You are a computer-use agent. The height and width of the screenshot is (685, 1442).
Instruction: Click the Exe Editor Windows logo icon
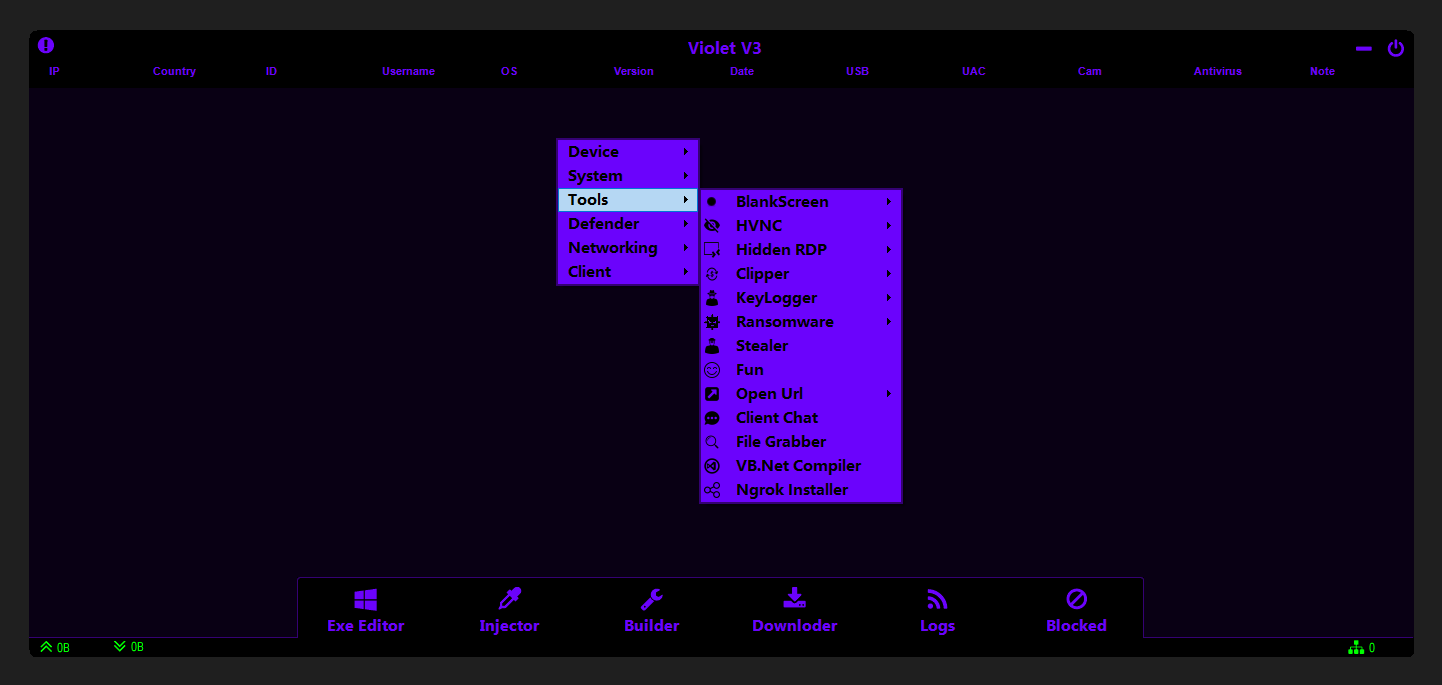pos(365,600)
